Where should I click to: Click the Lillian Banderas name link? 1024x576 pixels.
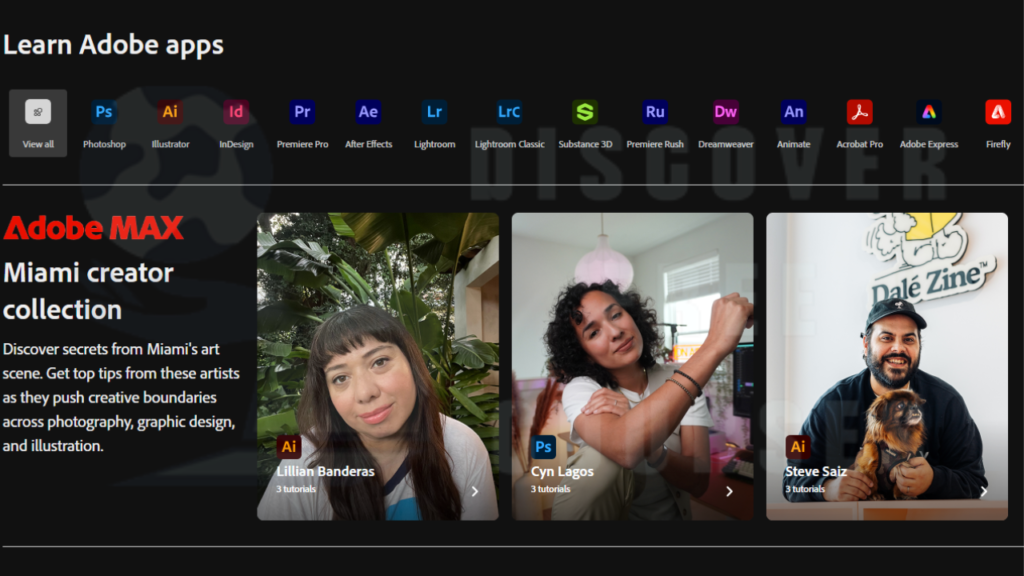click(x=325, y=471)
